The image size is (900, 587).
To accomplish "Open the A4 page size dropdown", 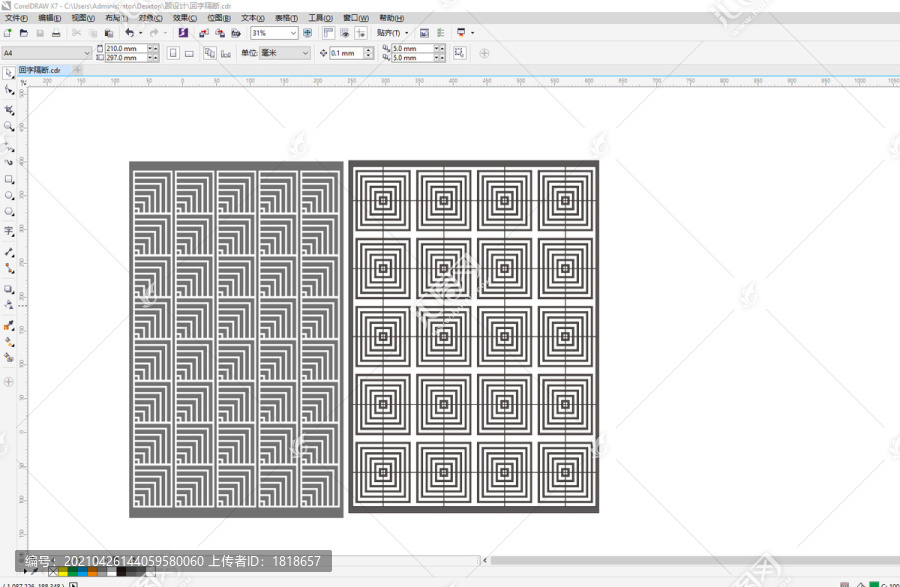I will click(x=87, y=53).
